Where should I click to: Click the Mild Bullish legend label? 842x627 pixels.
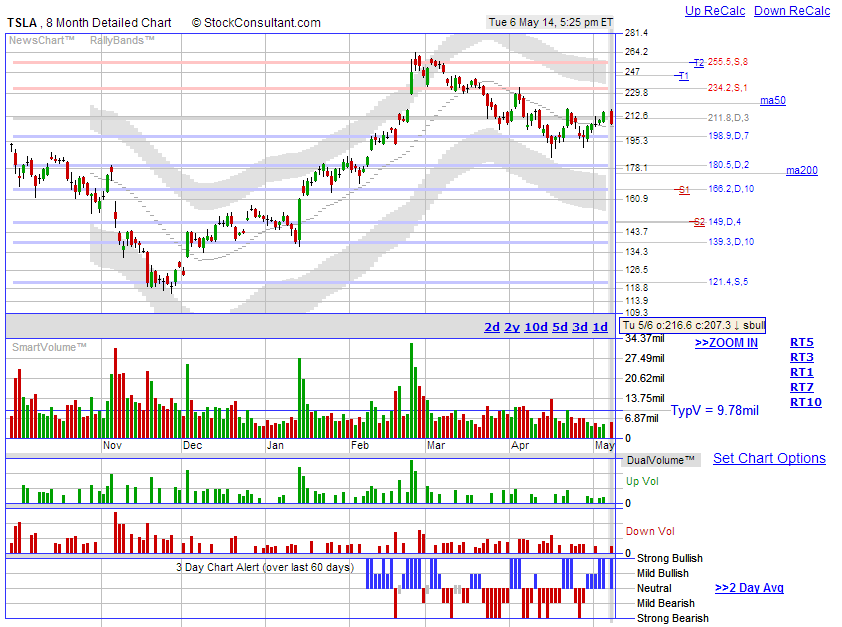click(x=663, y=573)
